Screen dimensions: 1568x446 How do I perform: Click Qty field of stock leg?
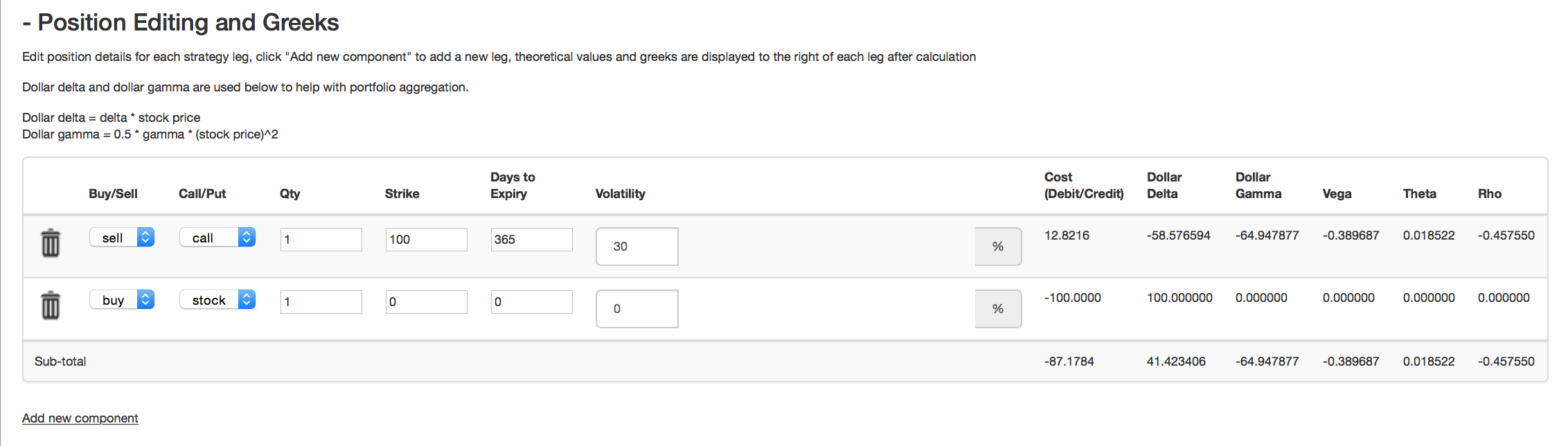click(x=321, y=302)
